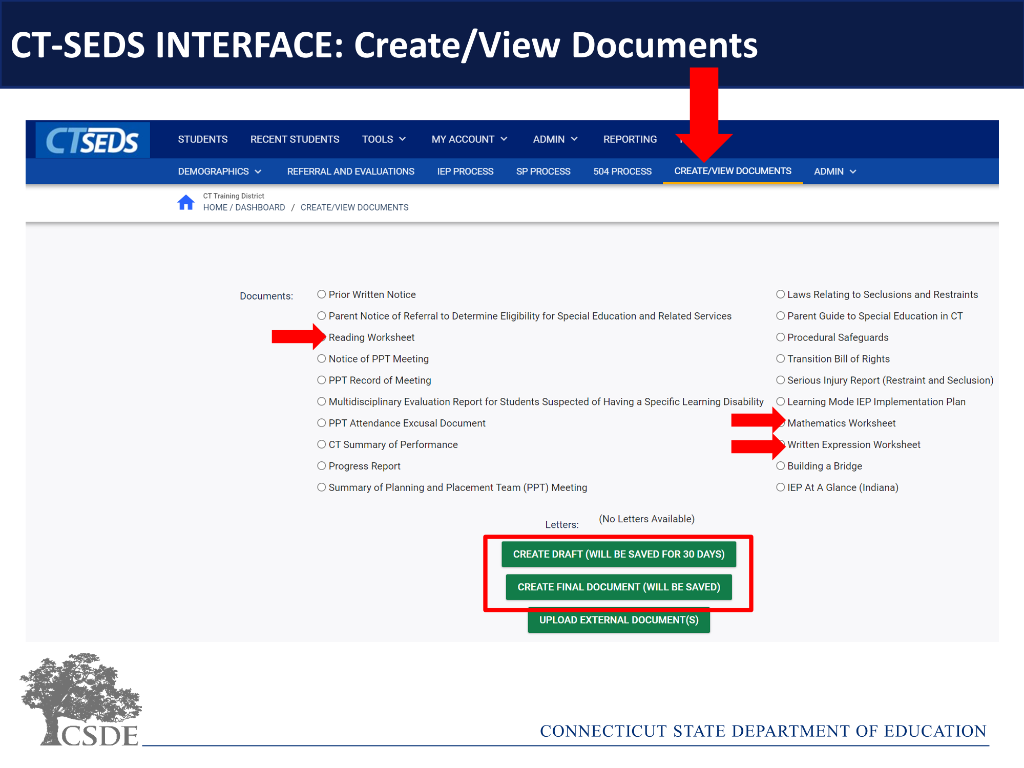Go to 504 Process tab

[622, 171]
